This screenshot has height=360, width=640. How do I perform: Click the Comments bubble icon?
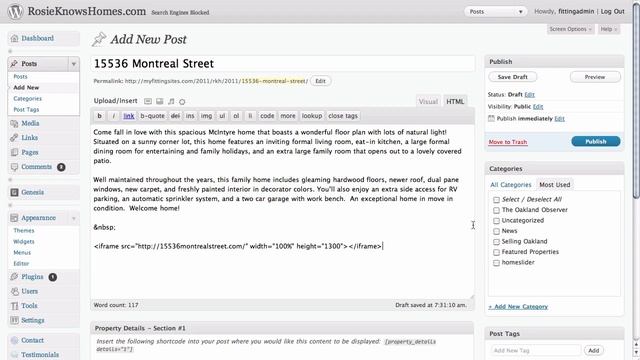pos(14,167)
